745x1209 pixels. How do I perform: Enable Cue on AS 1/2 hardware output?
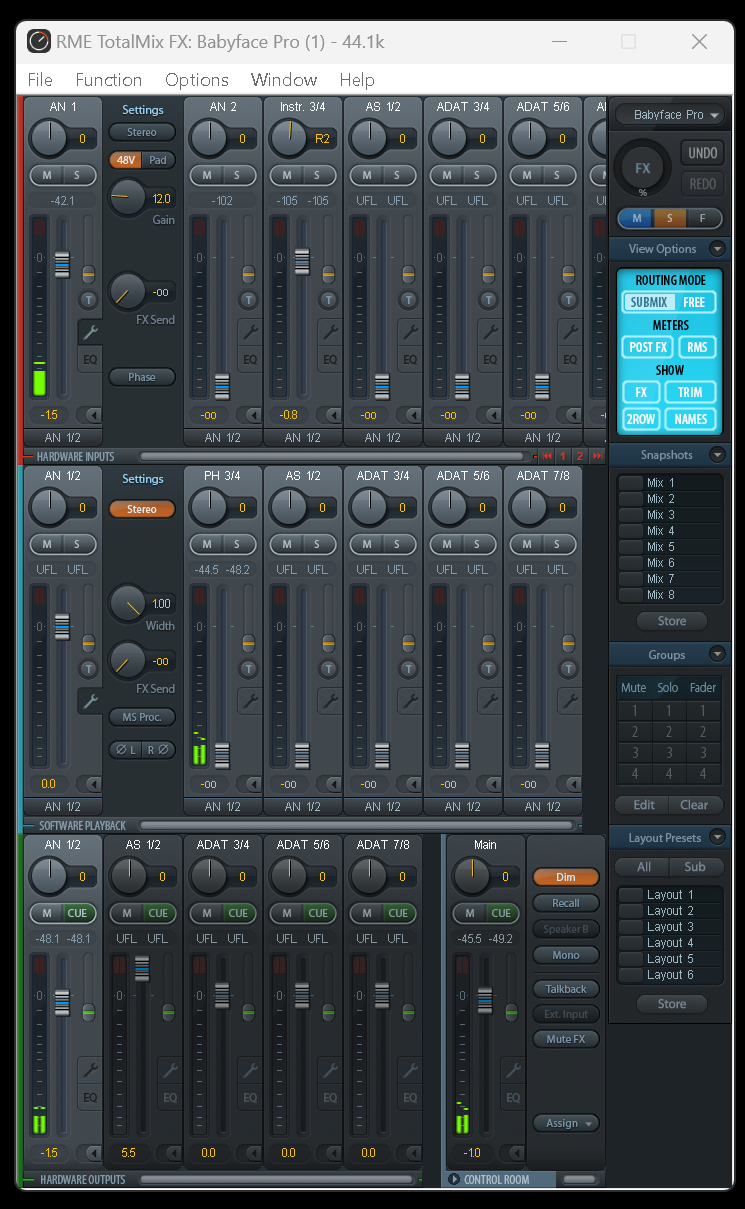click(158, 913)
